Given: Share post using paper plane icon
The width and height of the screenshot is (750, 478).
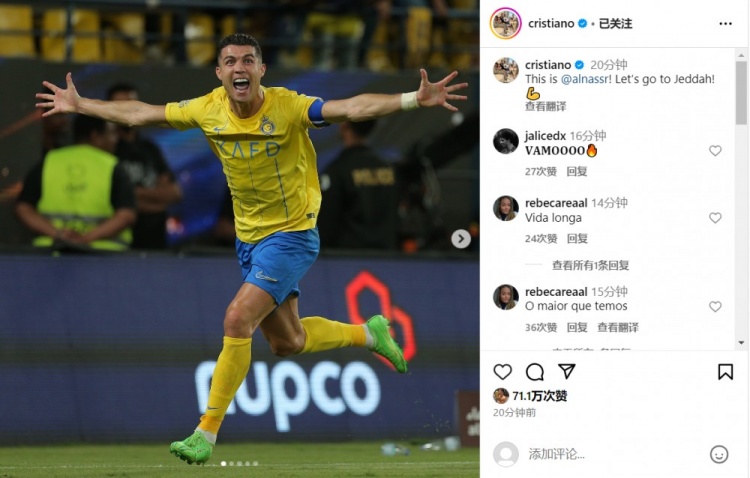Looking at the screenshot, I should tap(566, 371).
